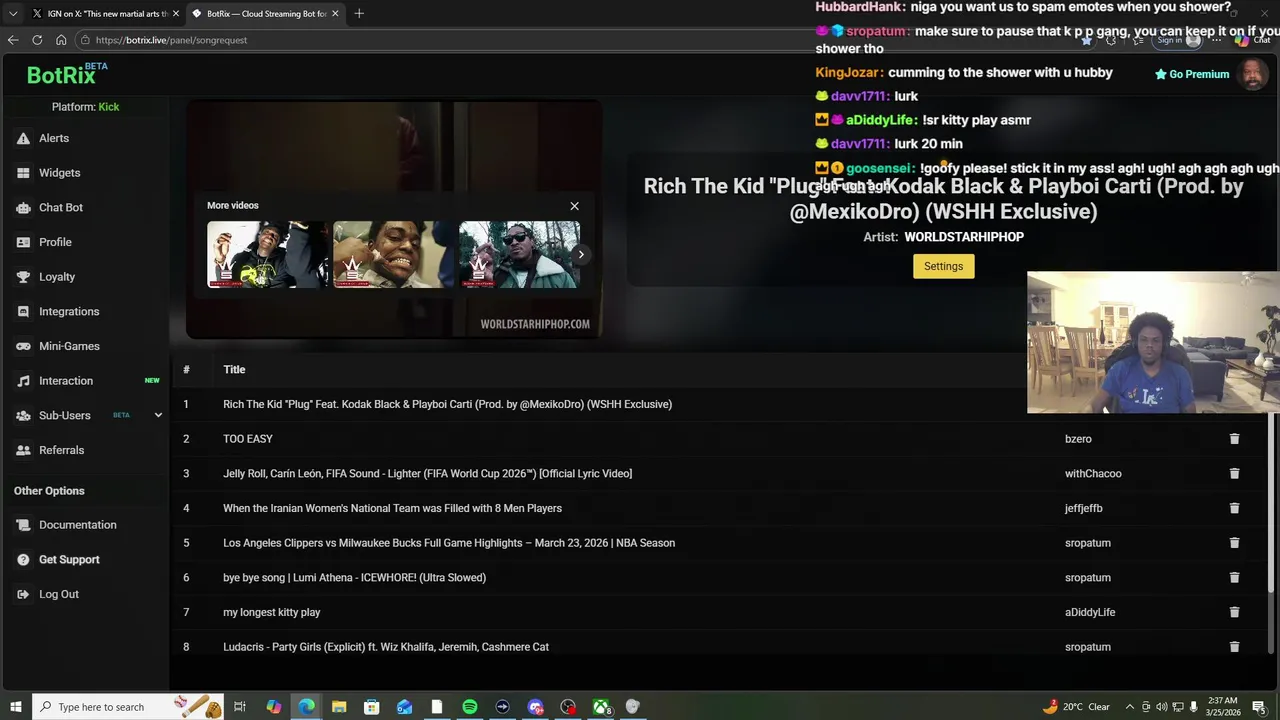The width and height of the screenshot is (1280, 720).
Task: Open the browser tab search dropdown
Action: coord(13,14)
